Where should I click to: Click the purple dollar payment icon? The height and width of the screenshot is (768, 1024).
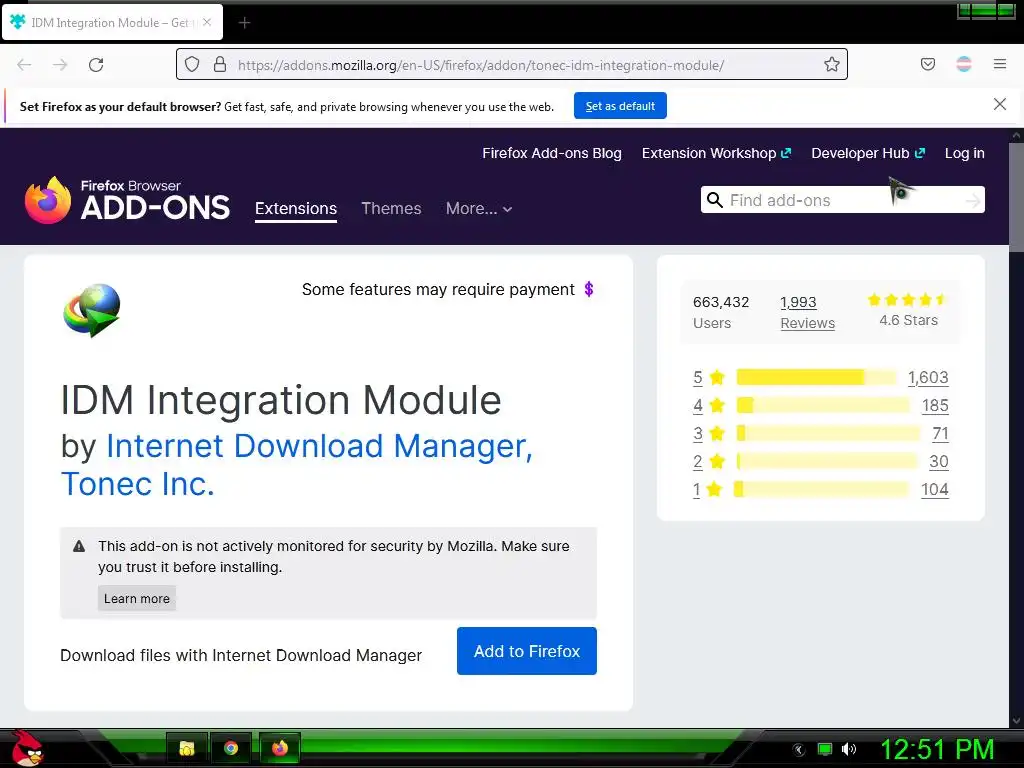coord(589,289)
